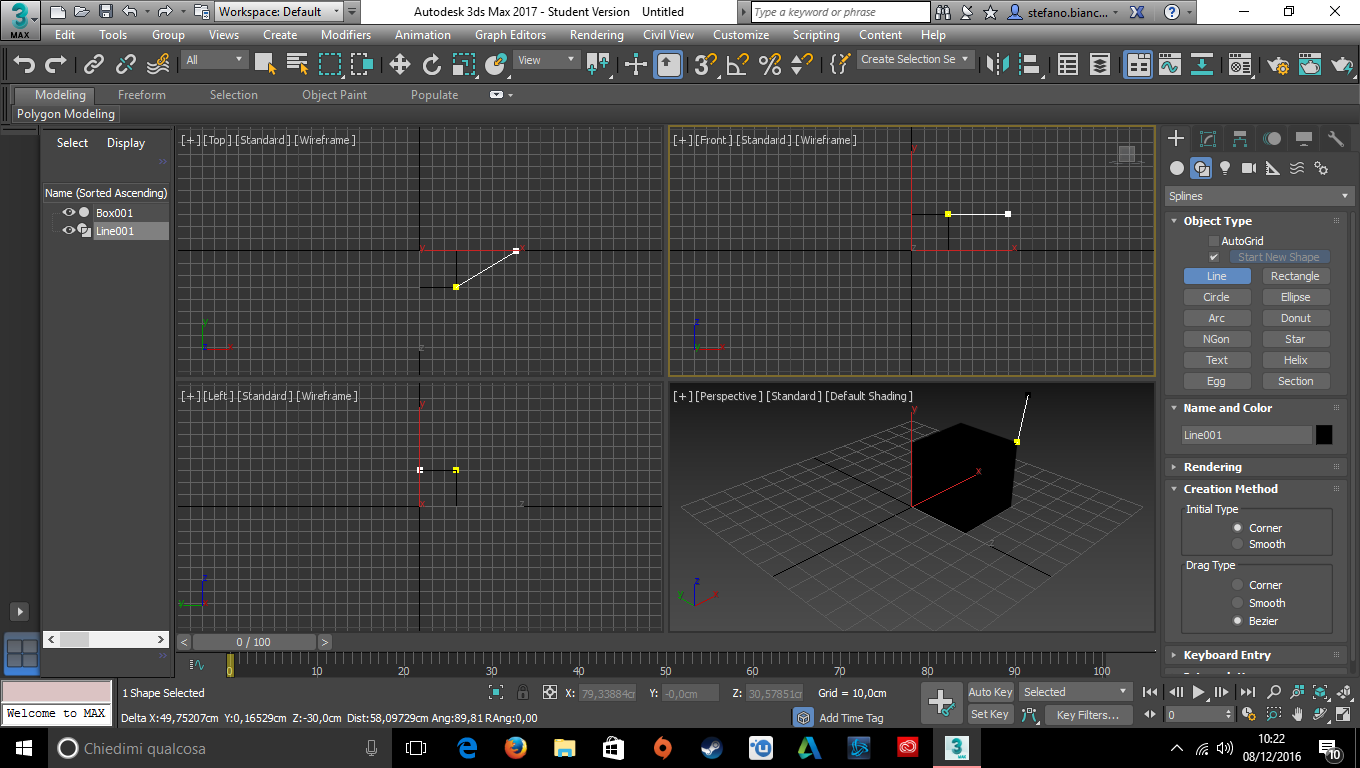Select Corner under Initial Type
The width and height of the screenshot is (1360, 768).
point(1238,527)
